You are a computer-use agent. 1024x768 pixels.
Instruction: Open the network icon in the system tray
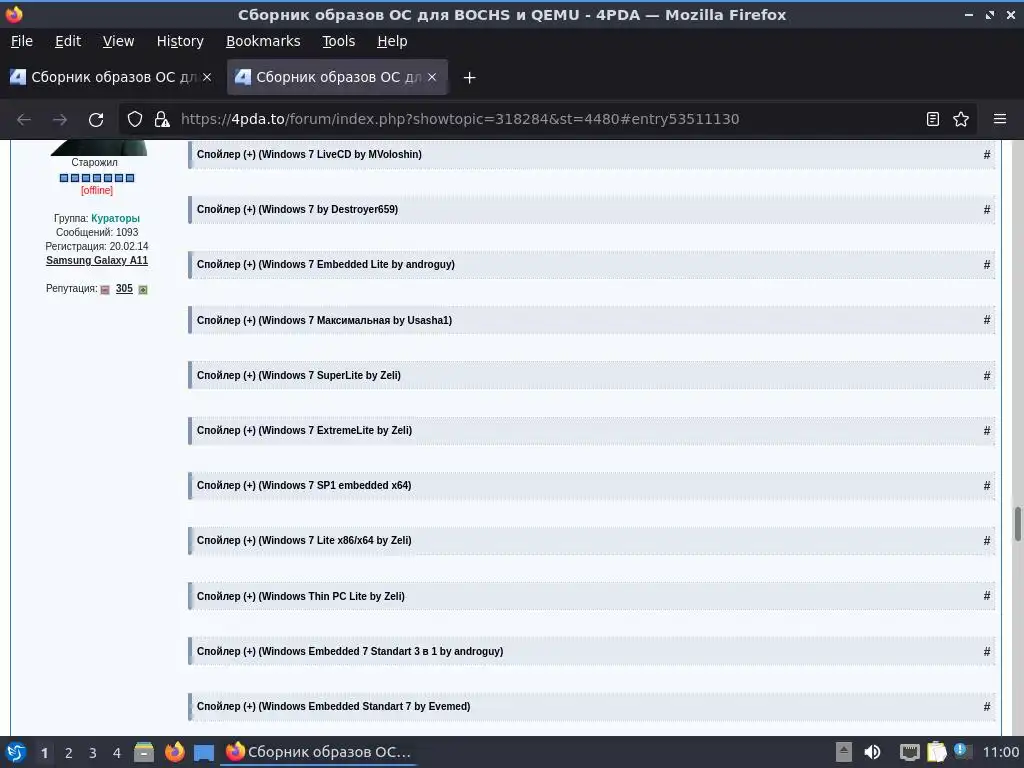(x=909, y=752)
